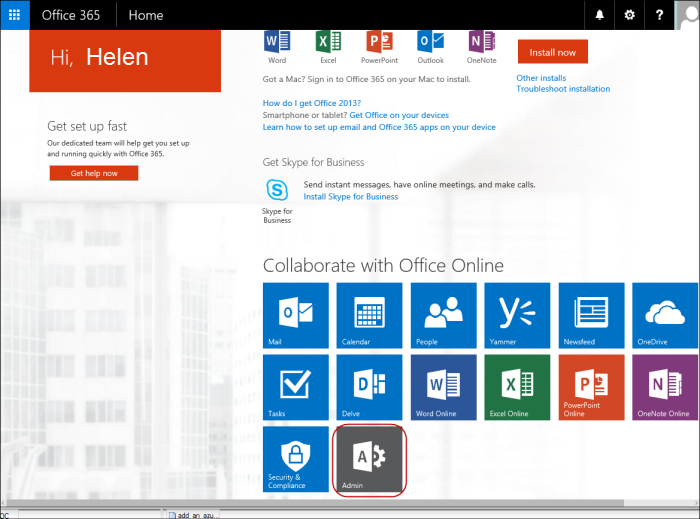Open the settings gear menu

[x=629, y=15]
